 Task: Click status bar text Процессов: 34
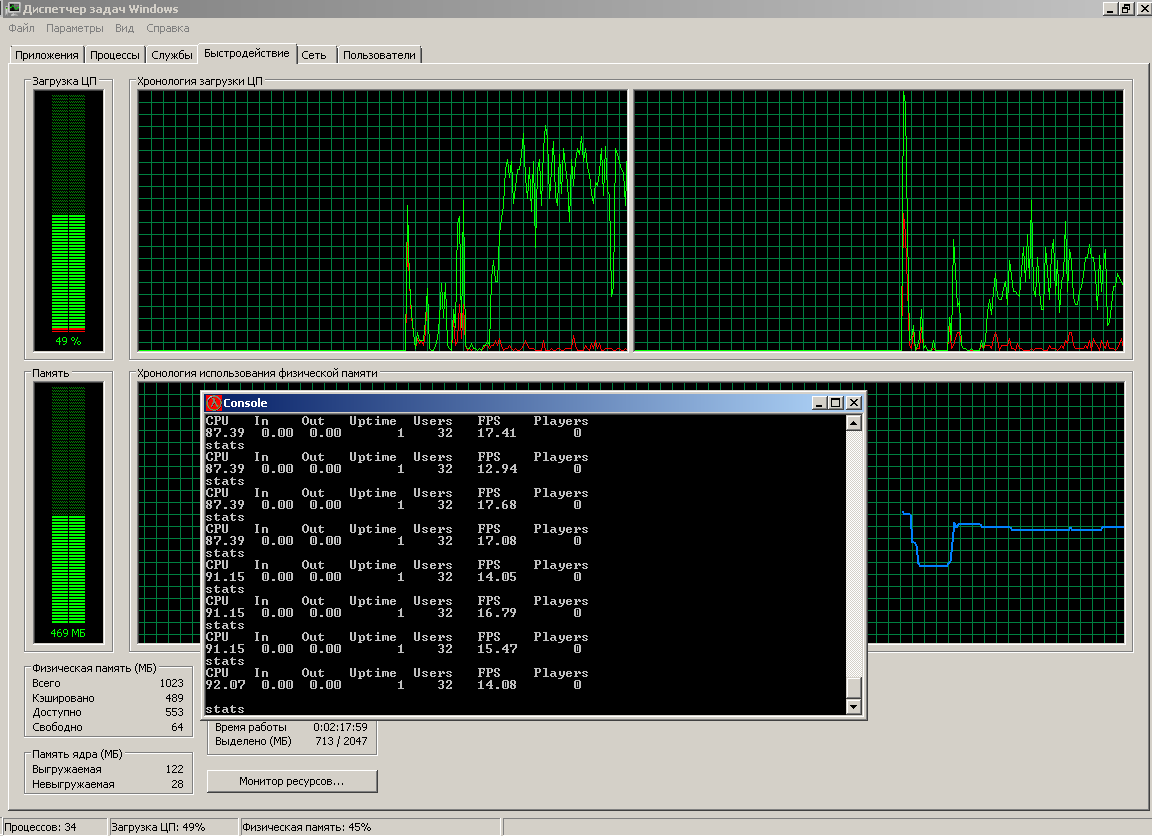pyautogui.click(x=40, y=827)
